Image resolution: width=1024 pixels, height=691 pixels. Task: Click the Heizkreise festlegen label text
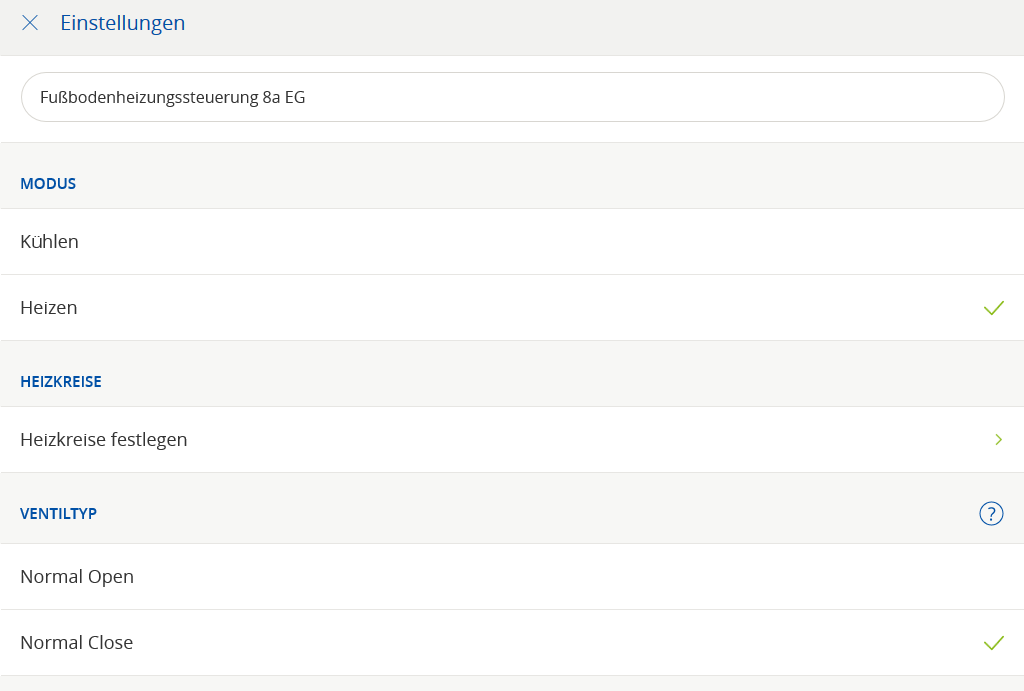click(x=104, y=440)
